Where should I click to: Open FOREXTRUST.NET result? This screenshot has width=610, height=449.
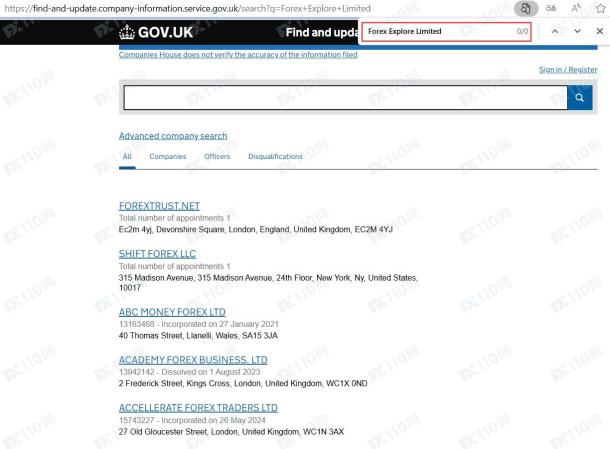point(159,206)
